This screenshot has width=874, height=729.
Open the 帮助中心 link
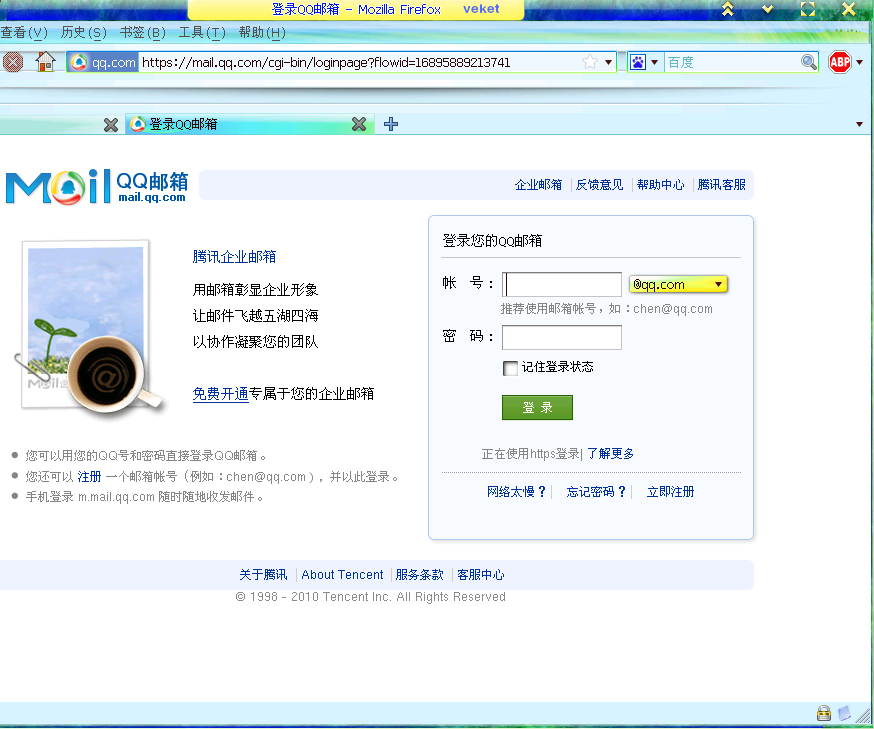pyautogui.click(x=661, y=184)
